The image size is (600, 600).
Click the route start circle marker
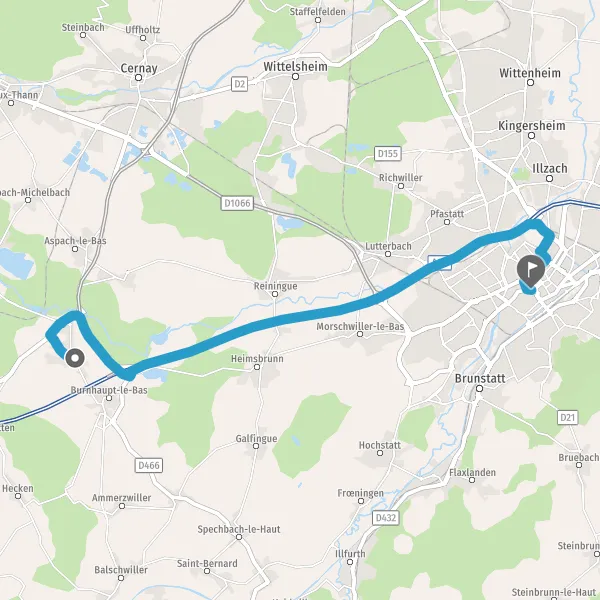click(x=75, y=359)
